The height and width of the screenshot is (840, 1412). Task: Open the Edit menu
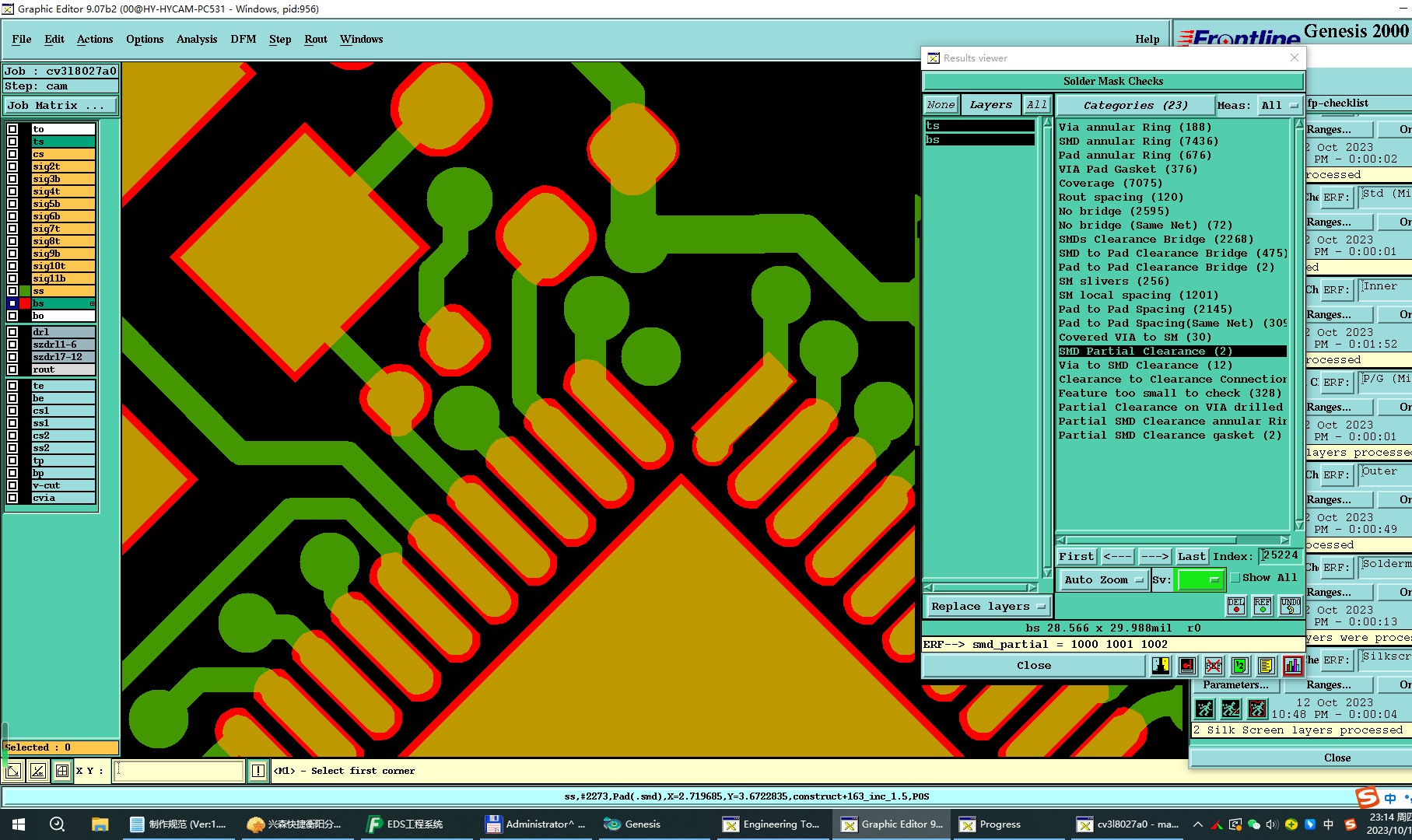click(54, 39)
